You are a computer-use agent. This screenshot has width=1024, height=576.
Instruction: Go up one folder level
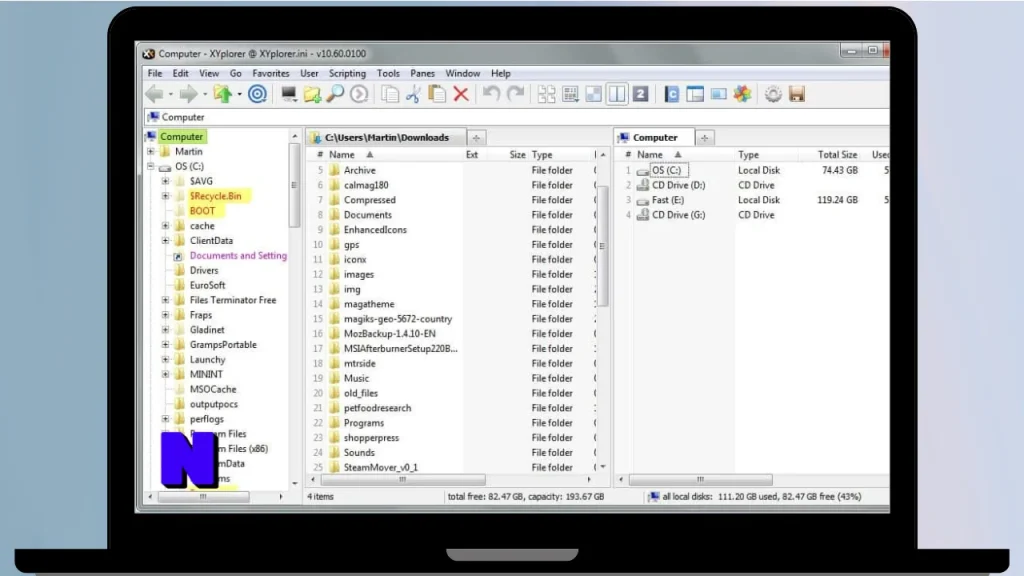[223, 94]
